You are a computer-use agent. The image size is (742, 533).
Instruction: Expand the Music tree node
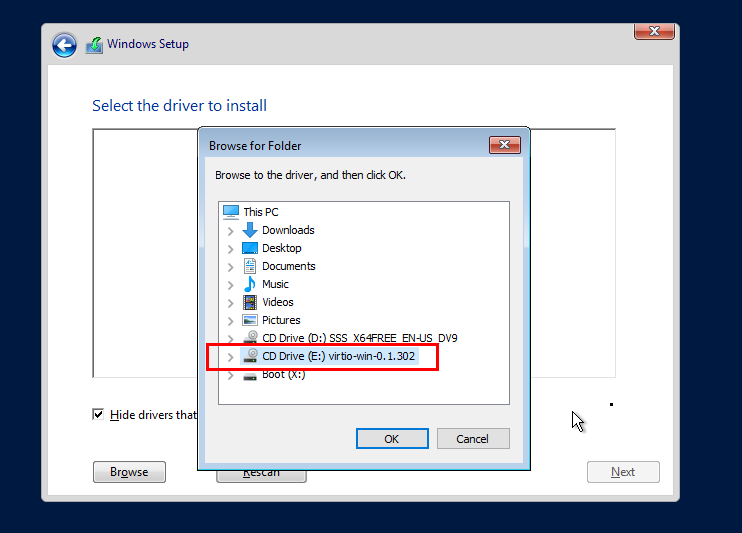[x=230, y=285]
